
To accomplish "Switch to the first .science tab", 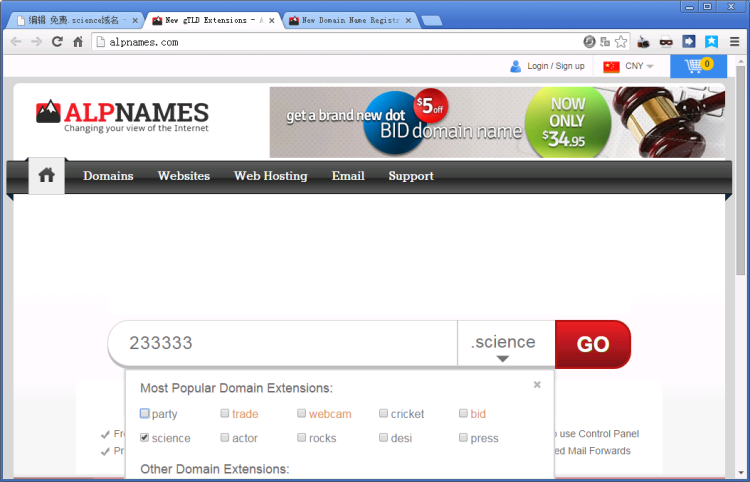I will tap(72, 20).
